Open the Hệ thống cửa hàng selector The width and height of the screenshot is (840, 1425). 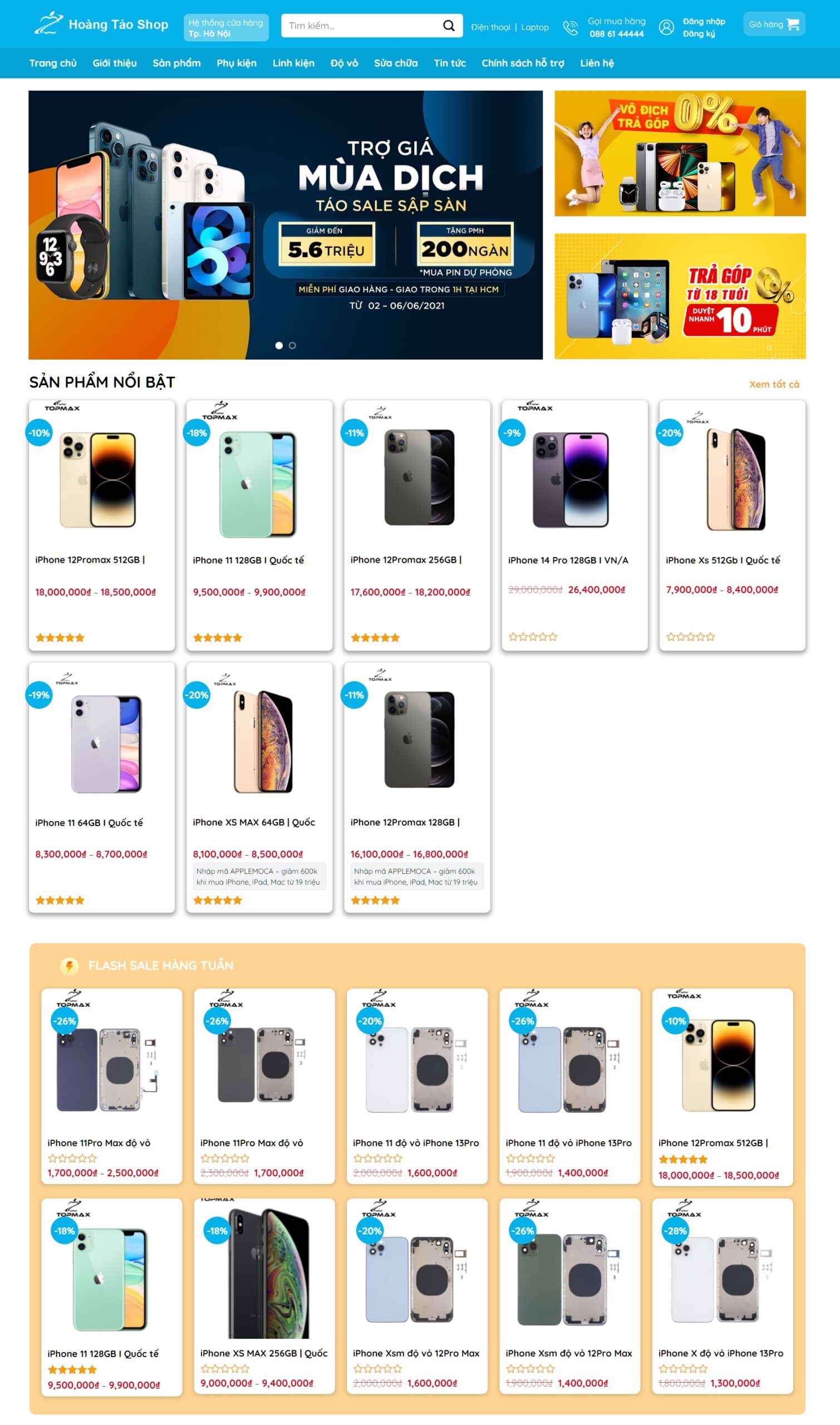[226, 28]
